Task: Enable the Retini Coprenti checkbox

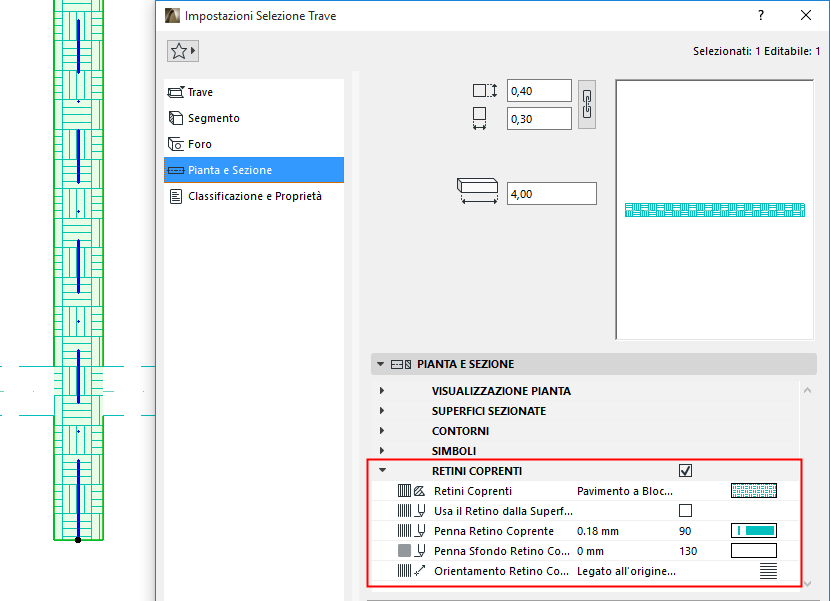Action: click(685, 471)
